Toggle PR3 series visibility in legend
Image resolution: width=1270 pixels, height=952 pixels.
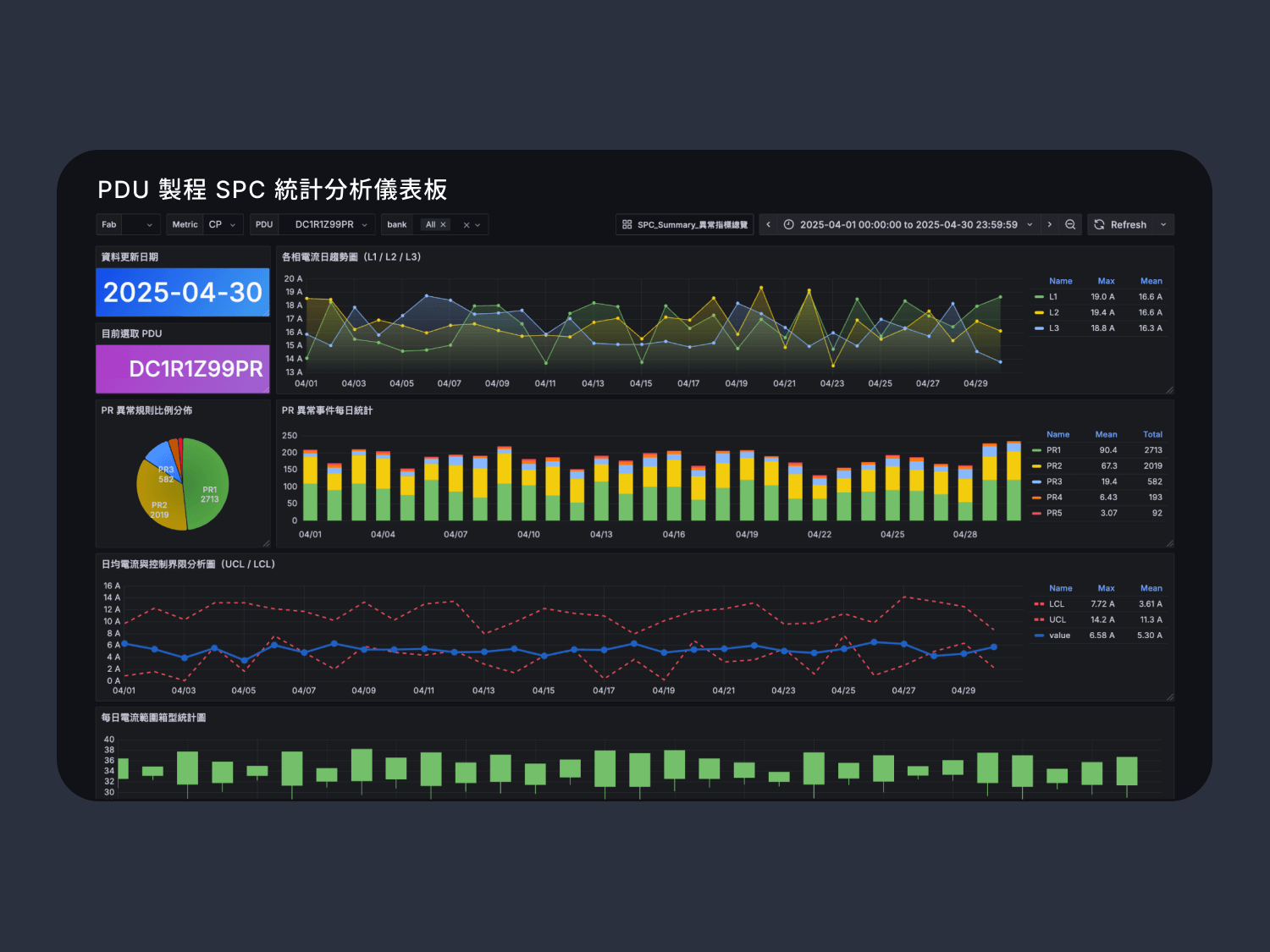(x=1053, y=482)
